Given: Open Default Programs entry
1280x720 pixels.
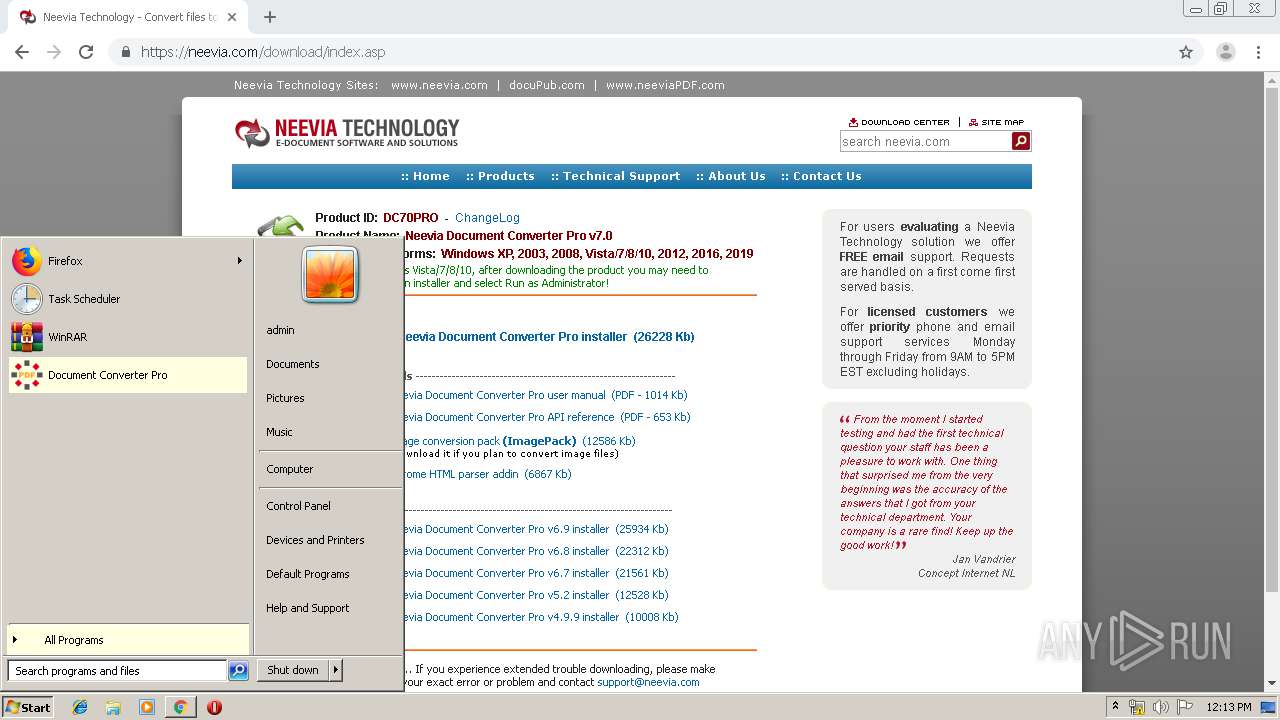Looking at the screenshot, I should (x=308, y=574).
